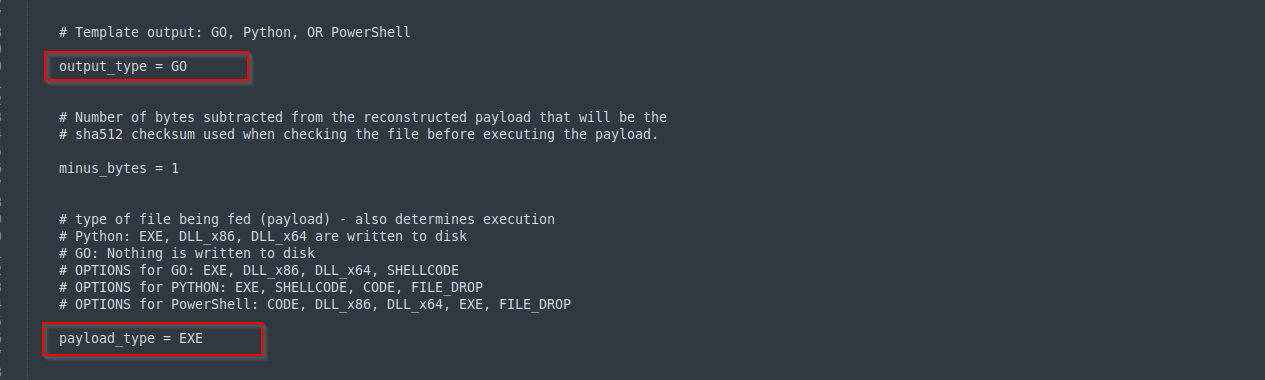Screen dimensions: 1265x380
Task: Click the 'OPTIONS for PYTHON' comment line
Action: coord(271,287)
